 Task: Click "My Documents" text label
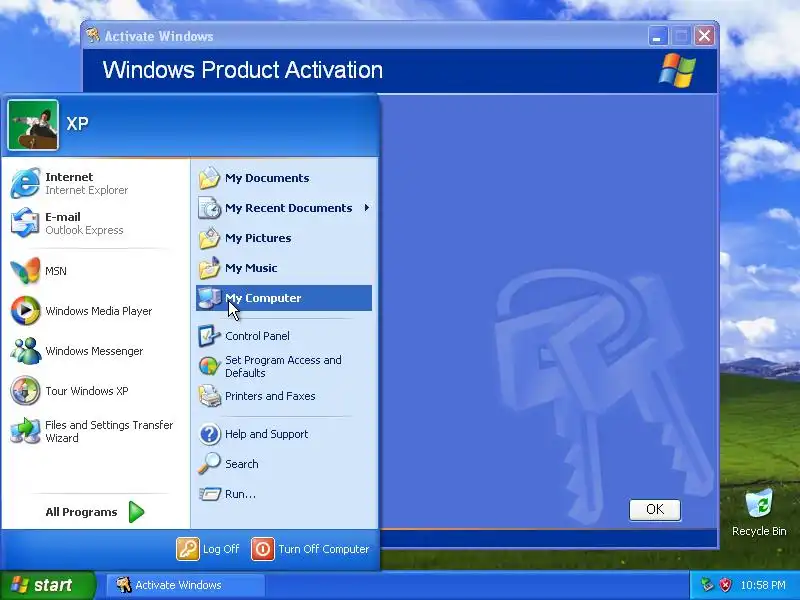267,178
